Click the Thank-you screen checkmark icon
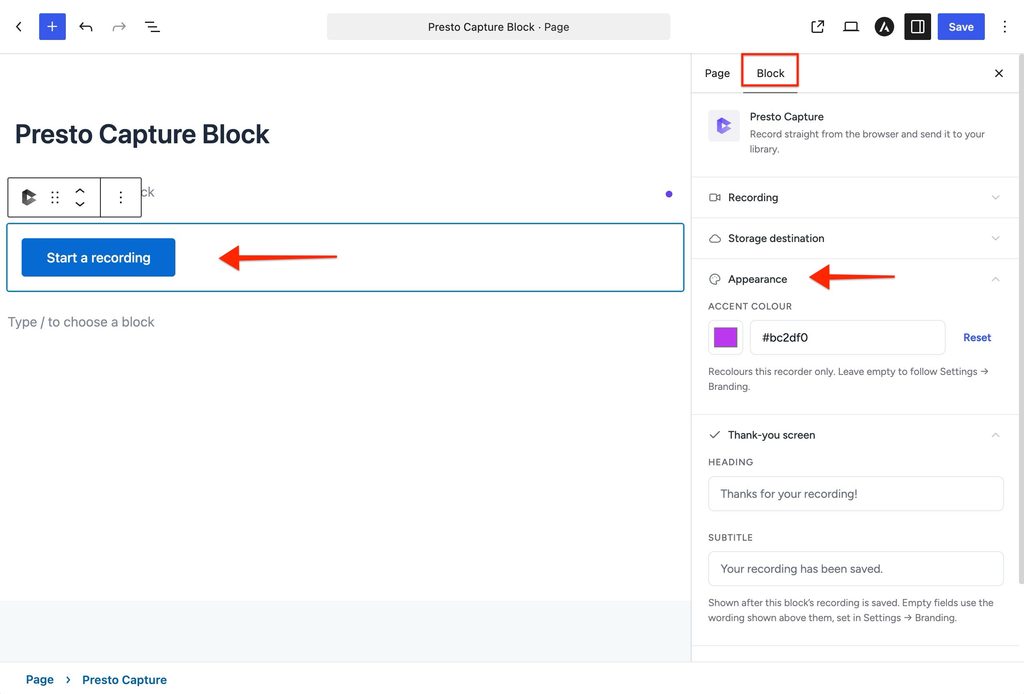 click(x=714, y=435)
